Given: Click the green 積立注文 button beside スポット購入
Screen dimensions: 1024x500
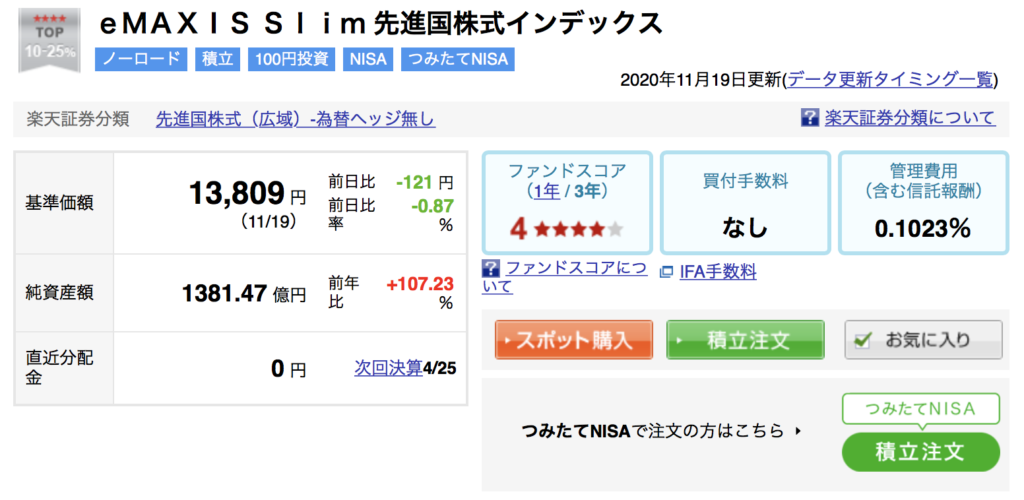Looking at the screenshot, I should pos(745,339).
